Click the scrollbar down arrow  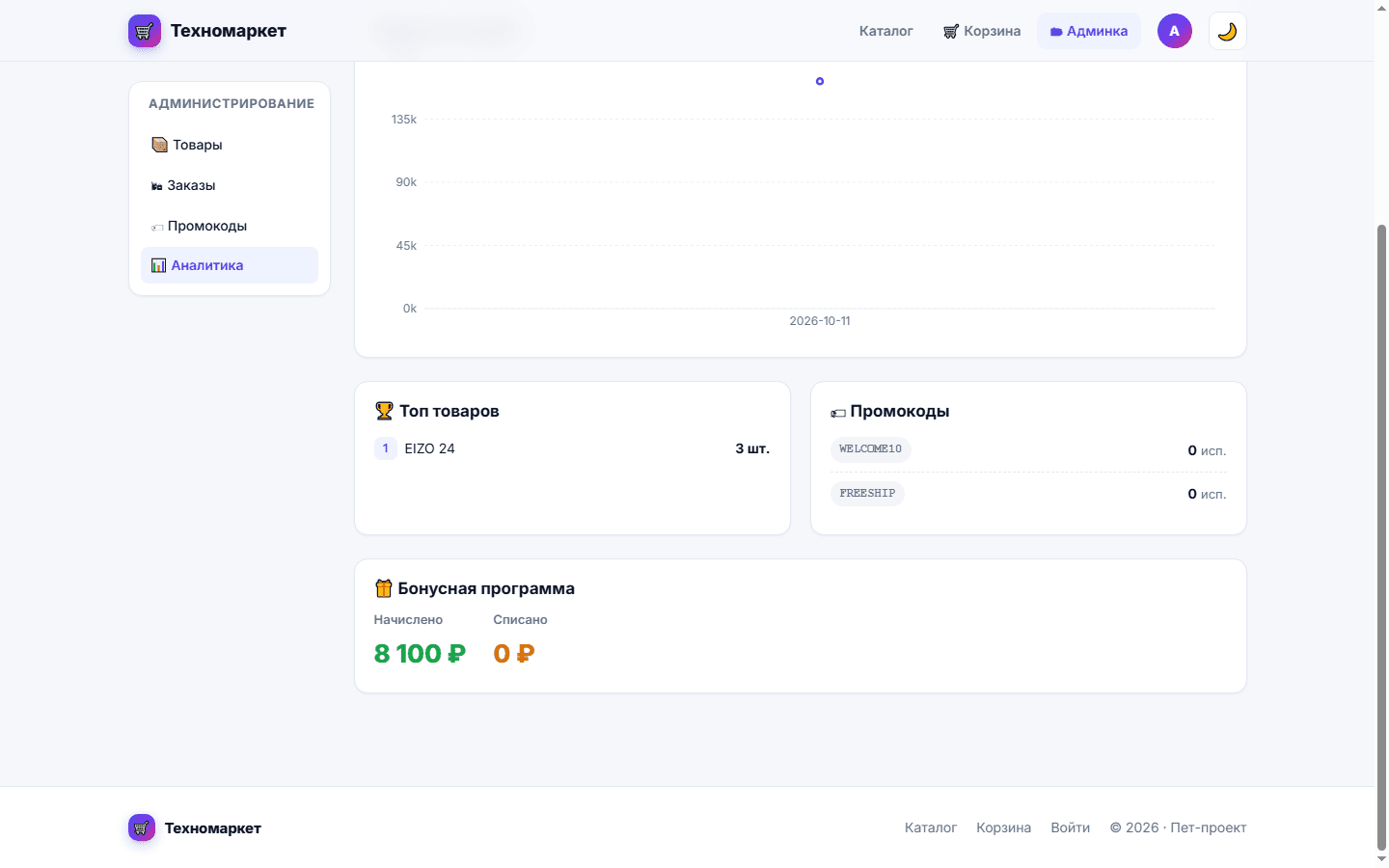pos(1381,859)
